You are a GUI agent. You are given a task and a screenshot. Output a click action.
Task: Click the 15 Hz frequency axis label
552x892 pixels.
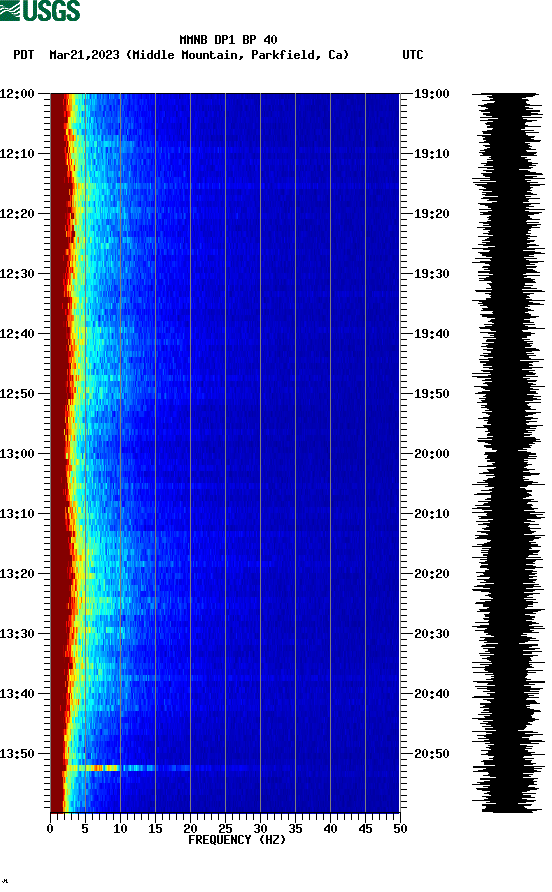[155, 829]
